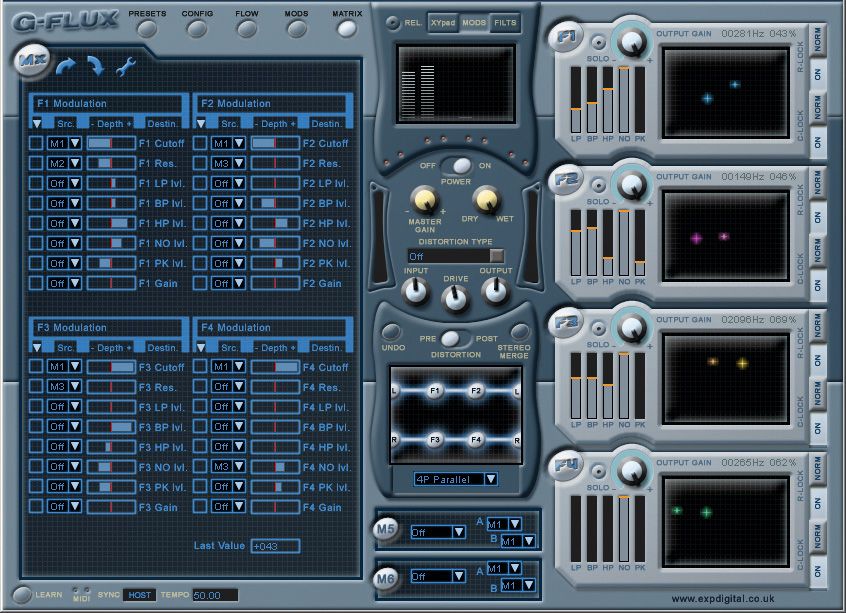Open the Config page
Viewport: 846px width, 613px height.
click(x=197, y=29)
